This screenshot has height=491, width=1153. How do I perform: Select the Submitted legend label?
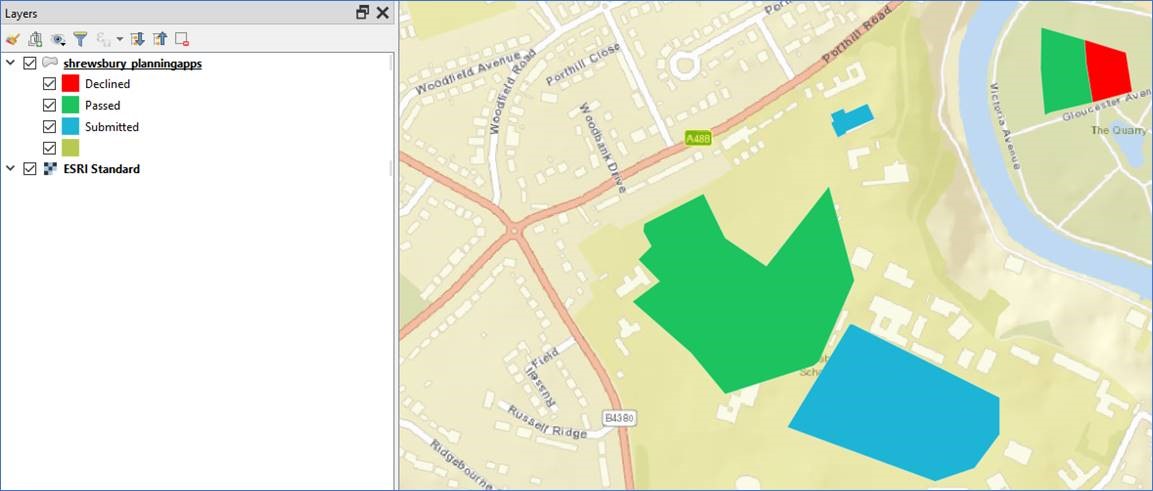[x=112, y=126]
